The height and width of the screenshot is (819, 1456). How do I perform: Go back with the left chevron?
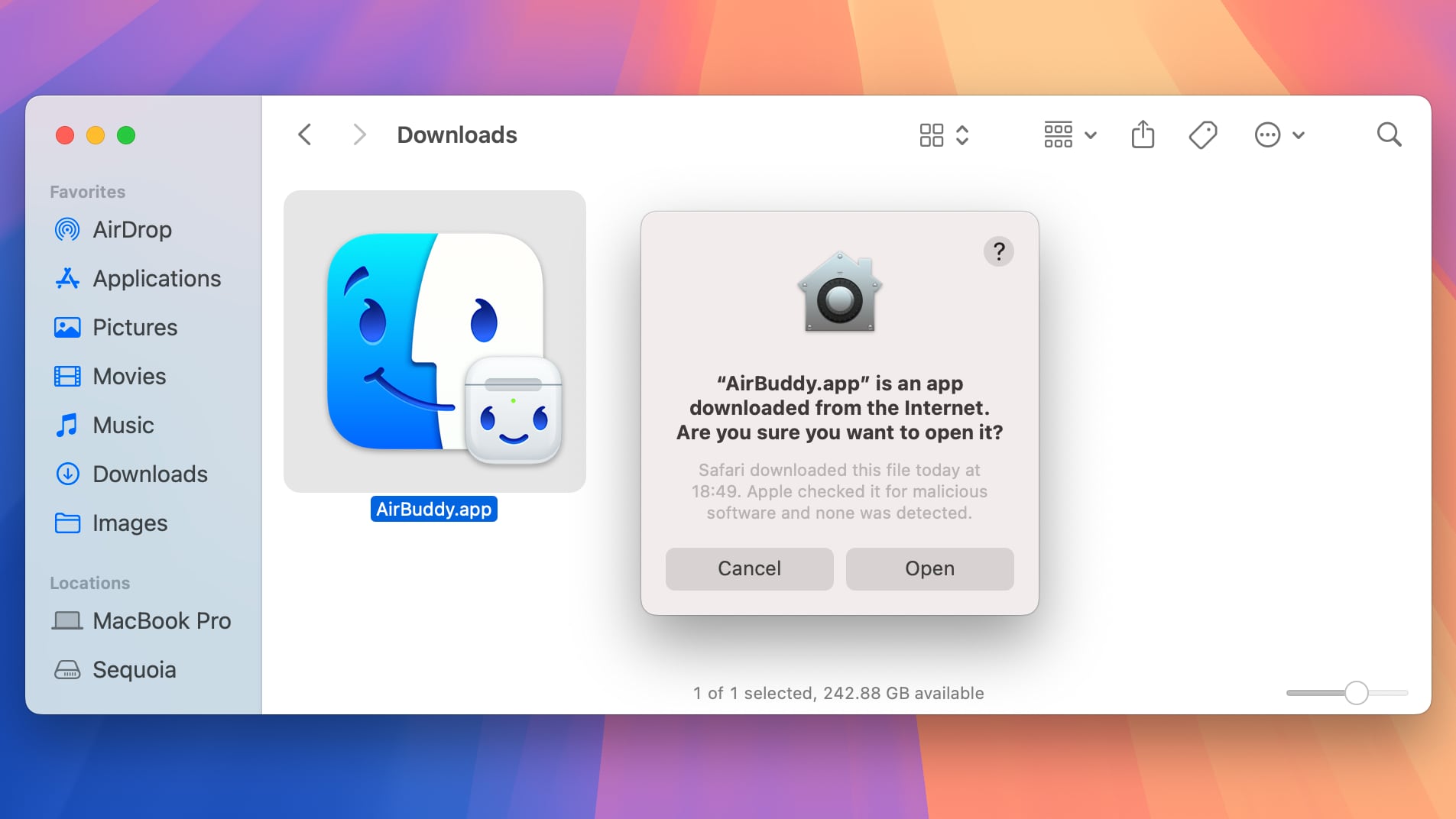pyautogui.click(x=305, y=134)
